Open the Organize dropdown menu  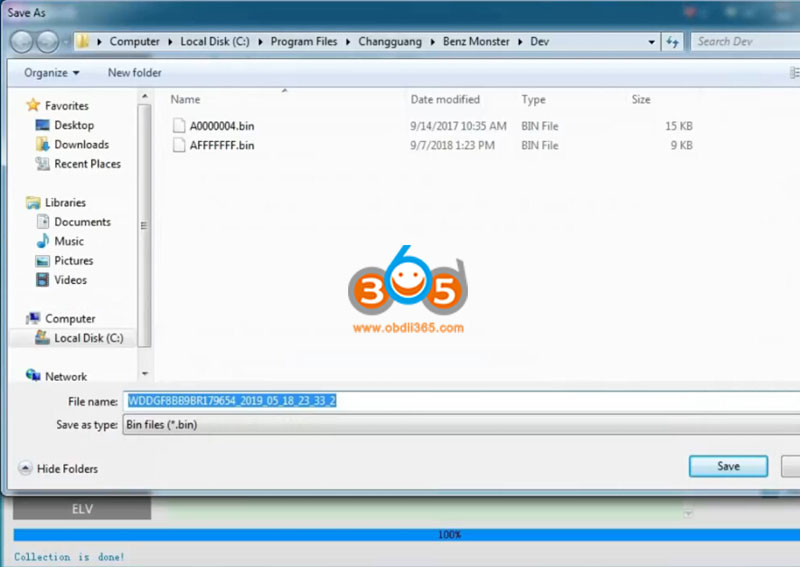(x=51, y=73)
